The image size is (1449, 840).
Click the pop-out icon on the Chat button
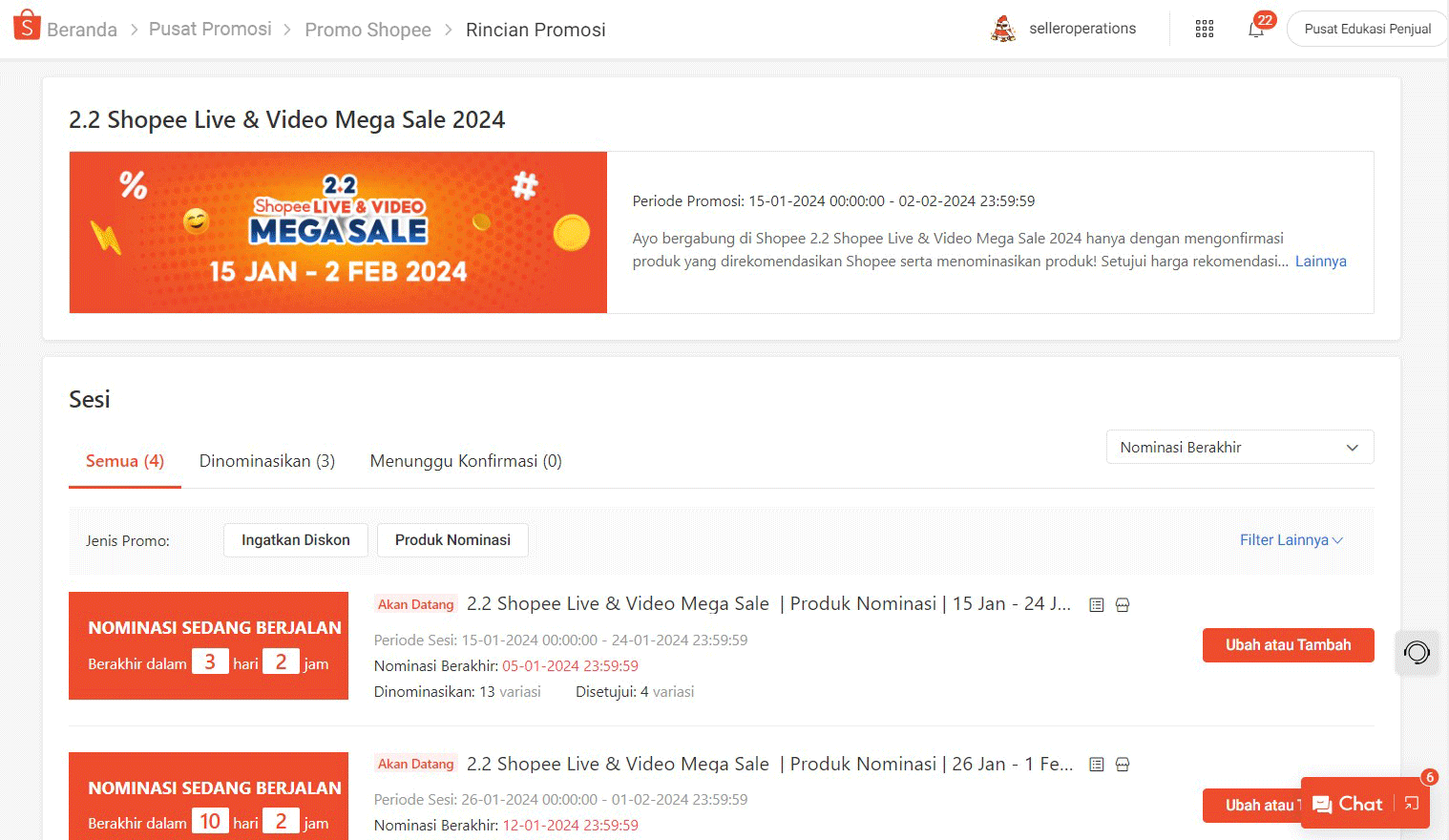1412,804
